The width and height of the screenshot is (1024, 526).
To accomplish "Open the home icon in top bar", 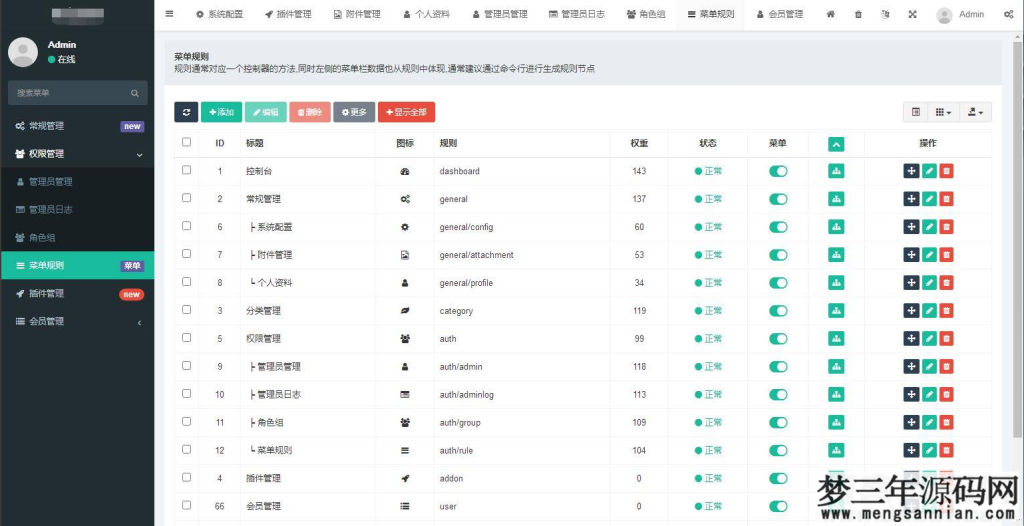I will [830, 14].
